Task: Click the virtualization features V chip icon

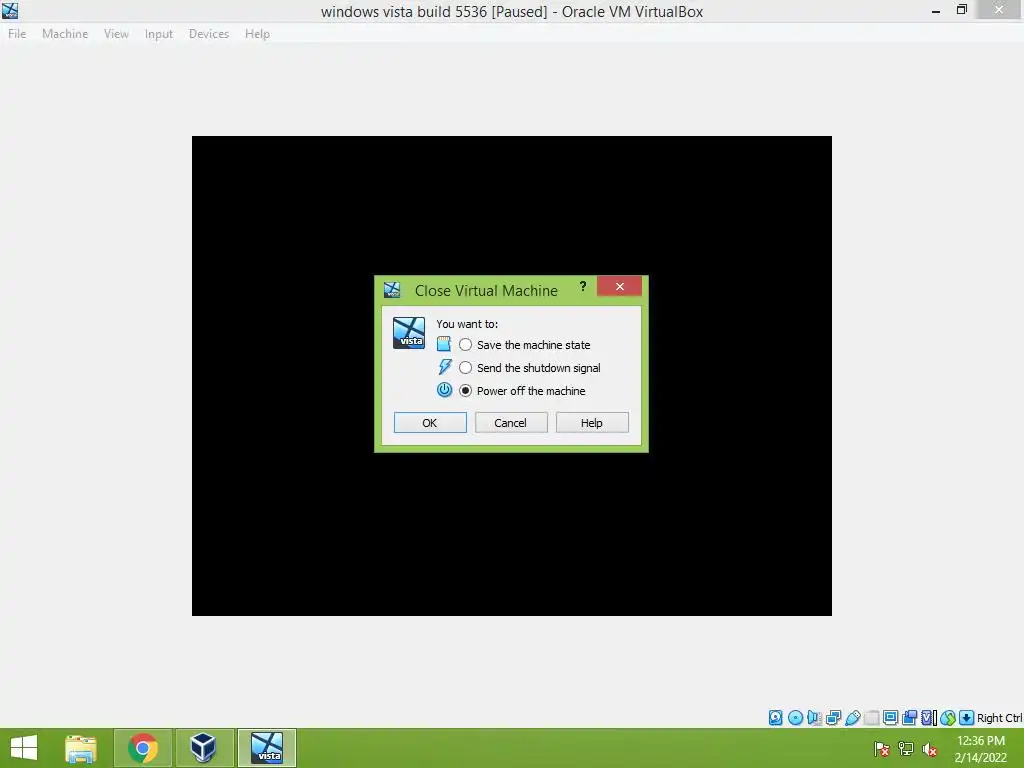Action: pos(929,718)
